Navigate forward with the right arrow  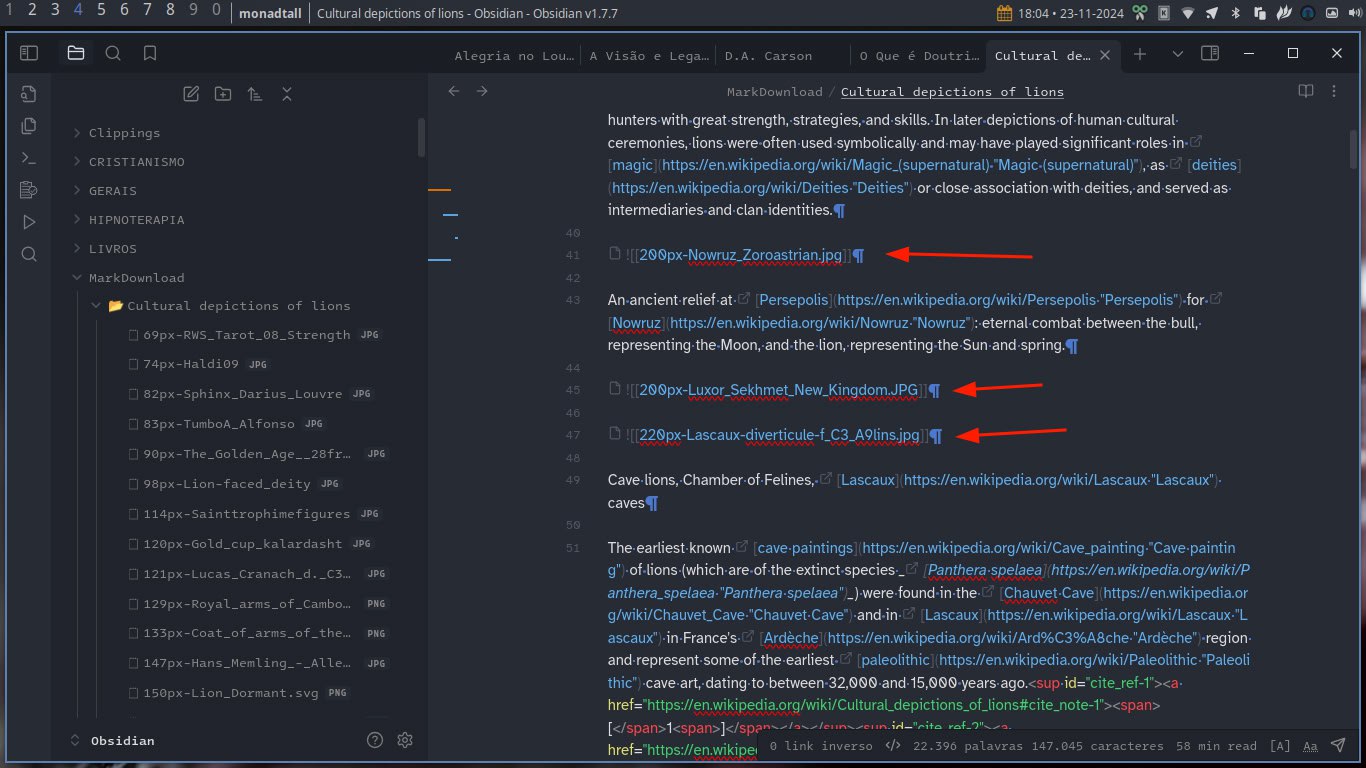coord(482,91)
